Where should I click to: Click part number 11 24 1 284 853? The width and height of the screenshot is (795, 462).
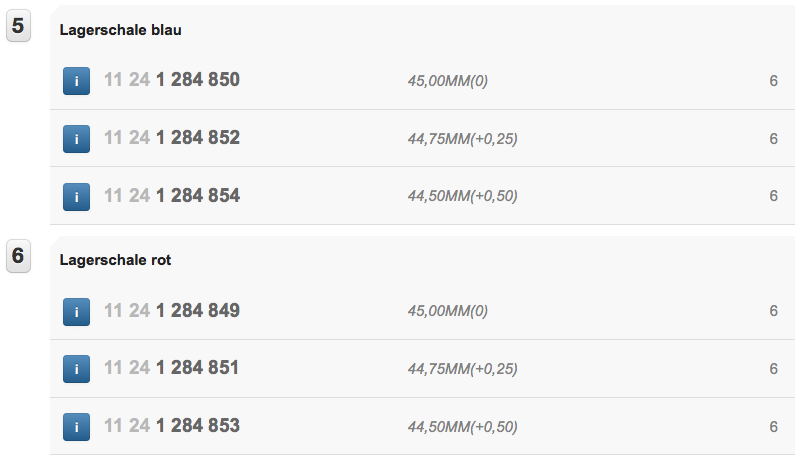[172, 425]
